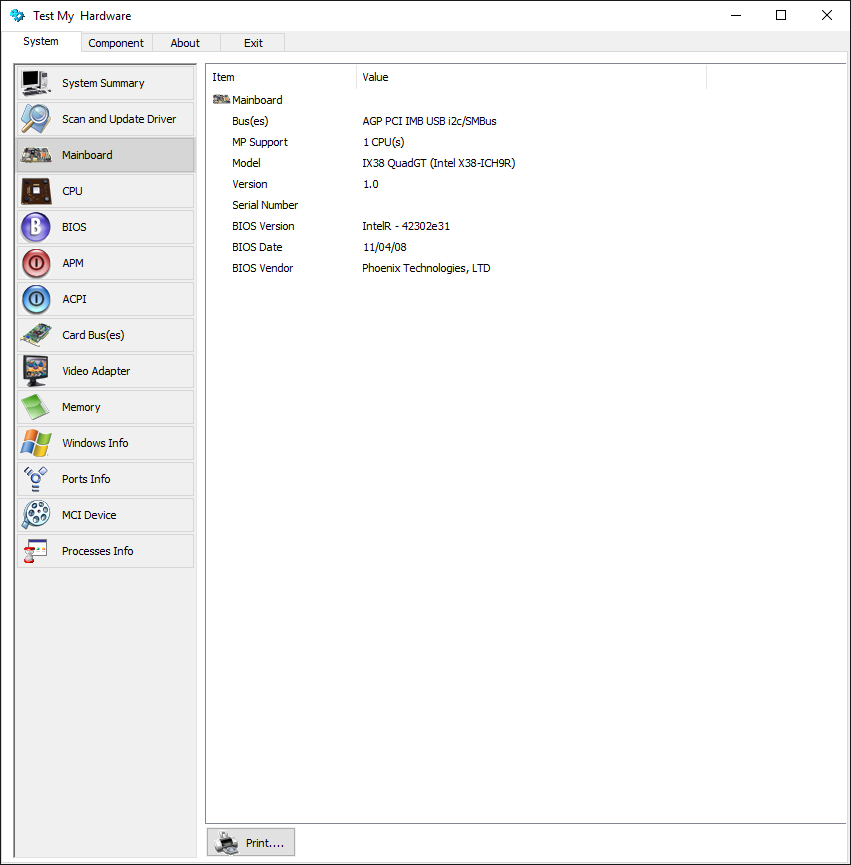Screen dimensions: 851x865
Task: Select the BIOS Vendor row label
Action: click(263, 268)
